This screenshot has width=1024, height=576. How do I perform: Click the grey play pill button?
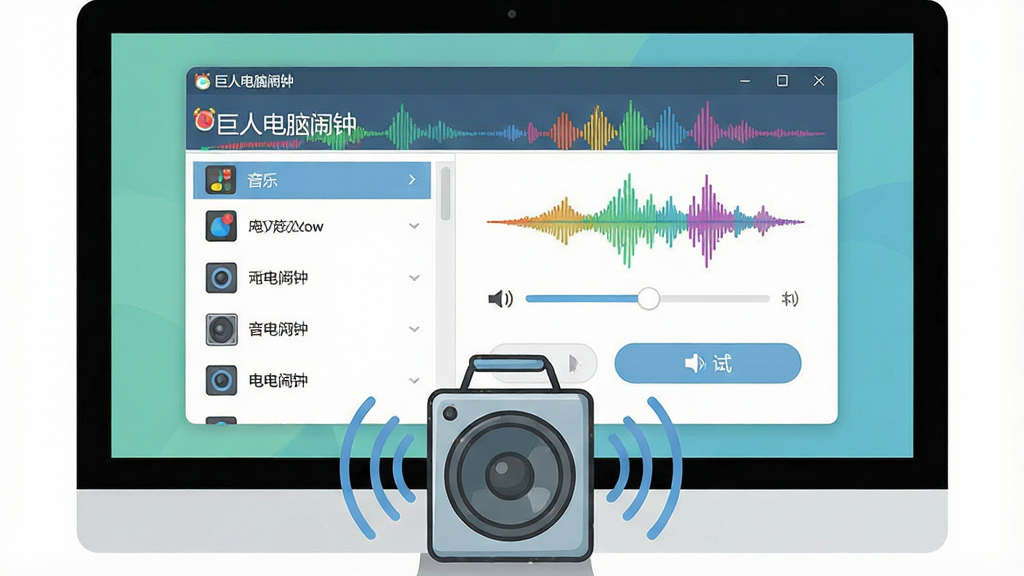(571, 363)
